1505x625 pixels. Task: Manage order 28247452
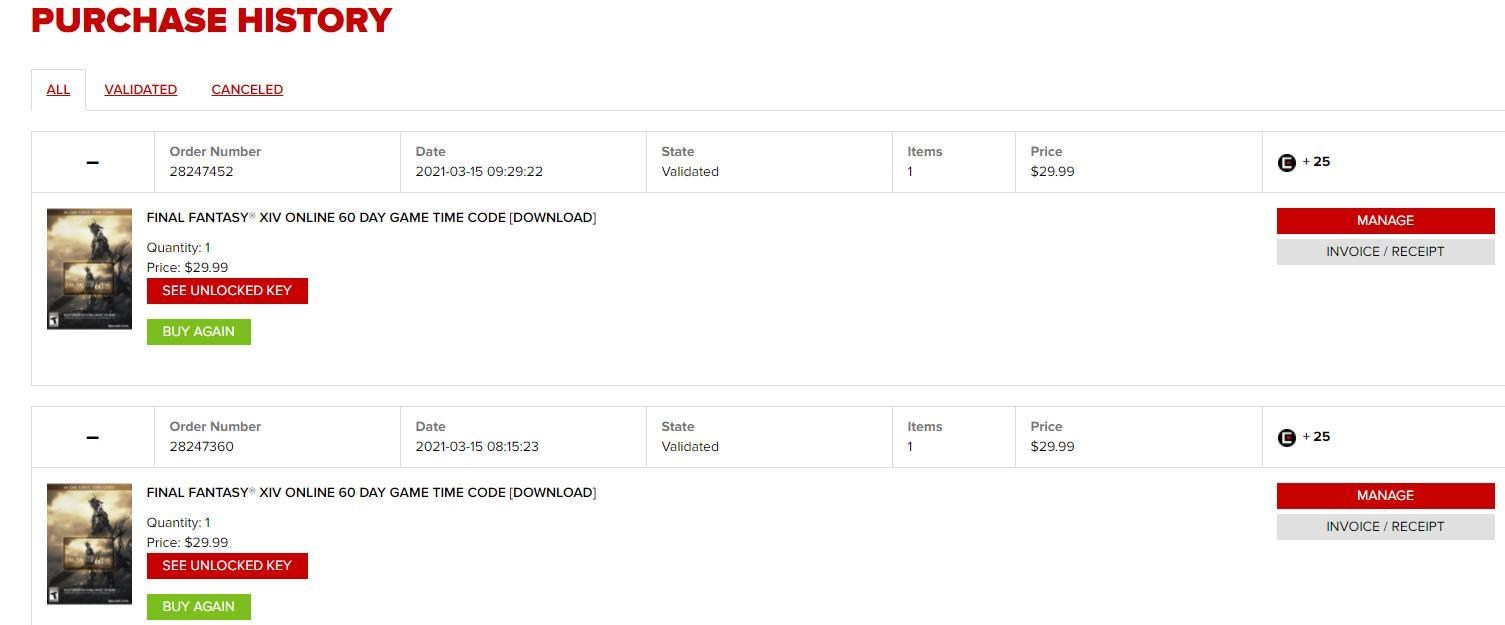(1385, 221)
